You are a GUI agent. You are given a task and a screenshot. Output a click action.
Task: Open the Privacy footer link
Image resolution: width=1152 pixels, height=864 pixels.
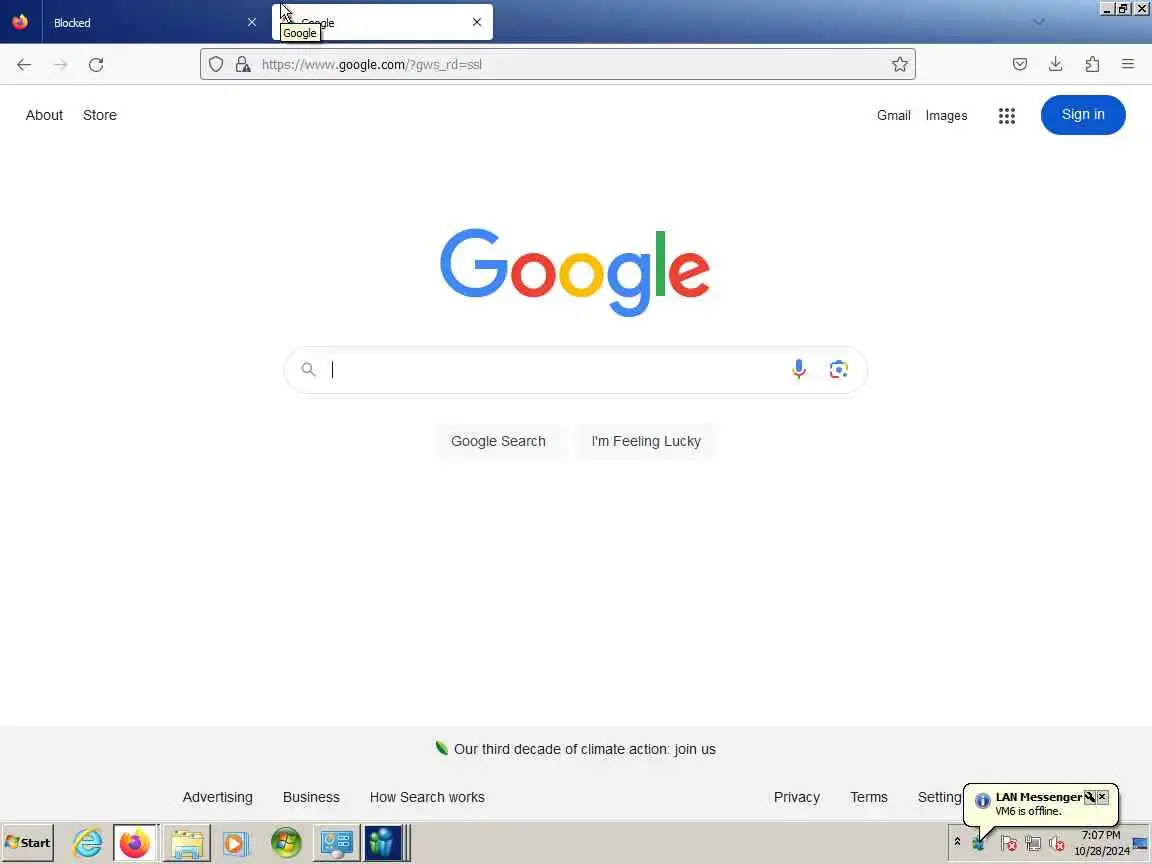[796, 797]
